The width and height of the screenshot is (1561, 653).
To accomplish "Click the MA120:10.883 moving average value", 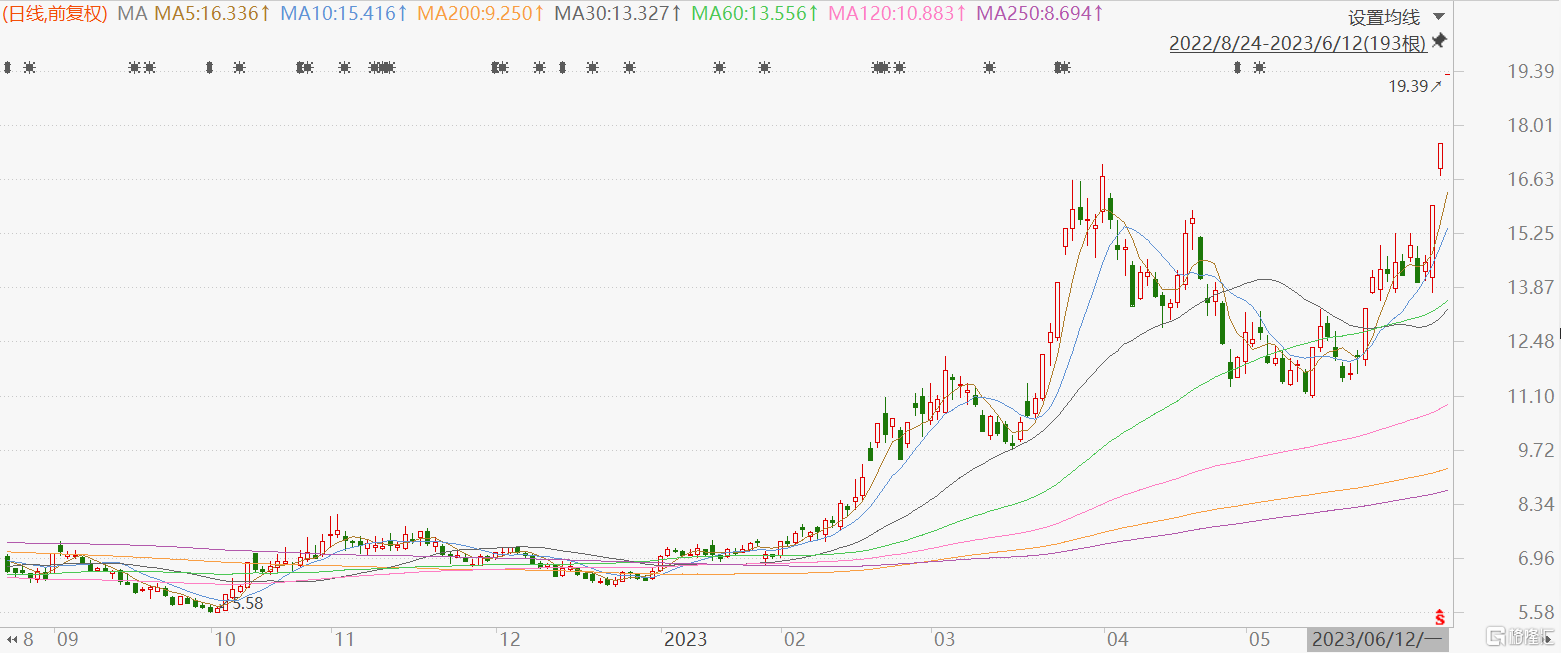I will [898, 14].
